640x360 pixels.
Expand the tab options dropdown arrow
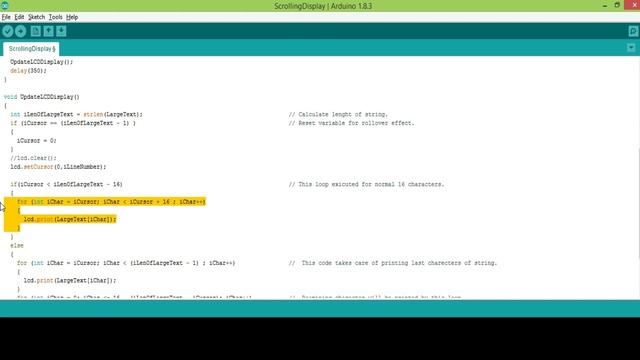[631, 48]
